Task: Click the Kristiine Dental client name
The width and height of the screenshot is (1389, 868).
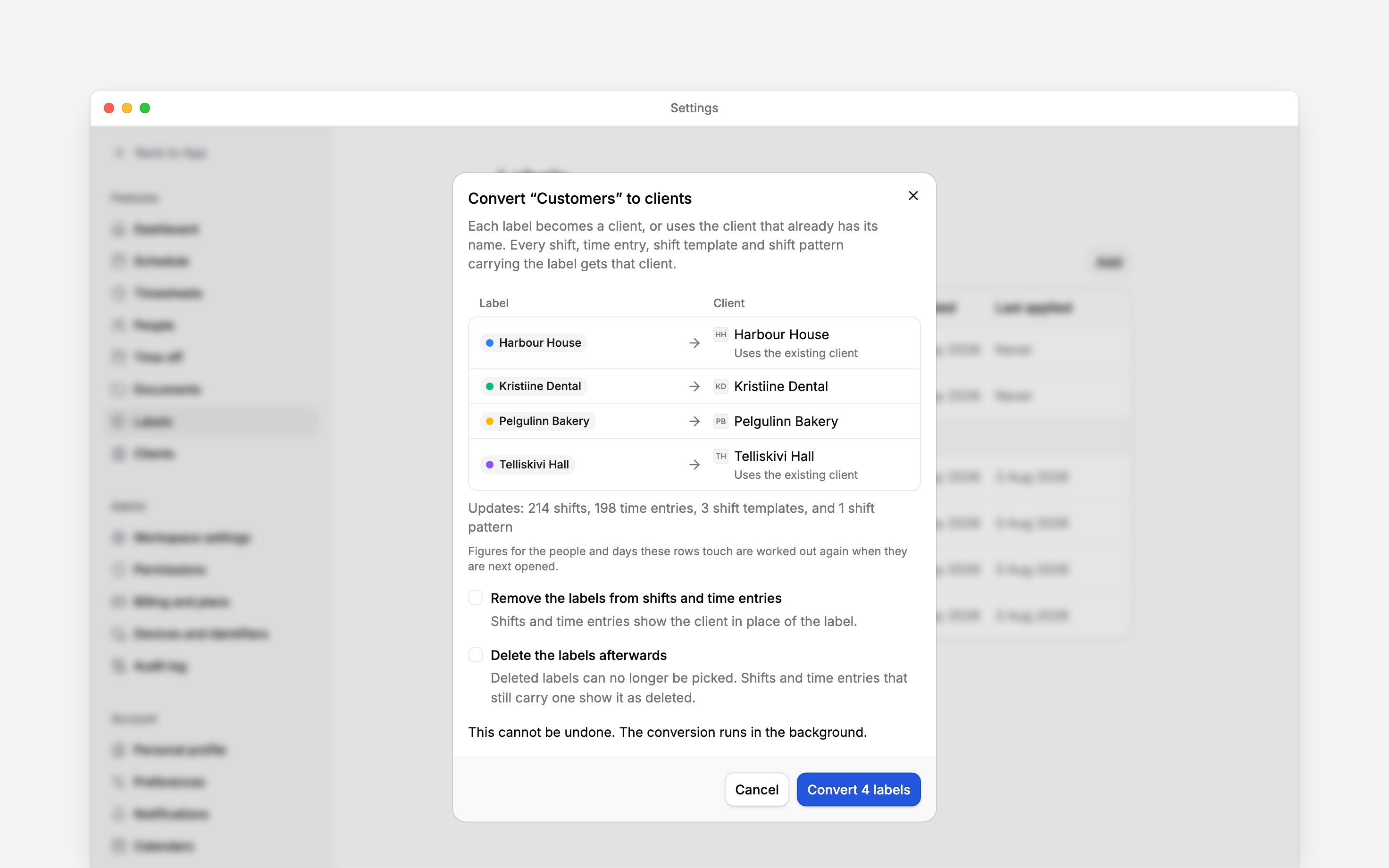Action: [x=780, y=386]
